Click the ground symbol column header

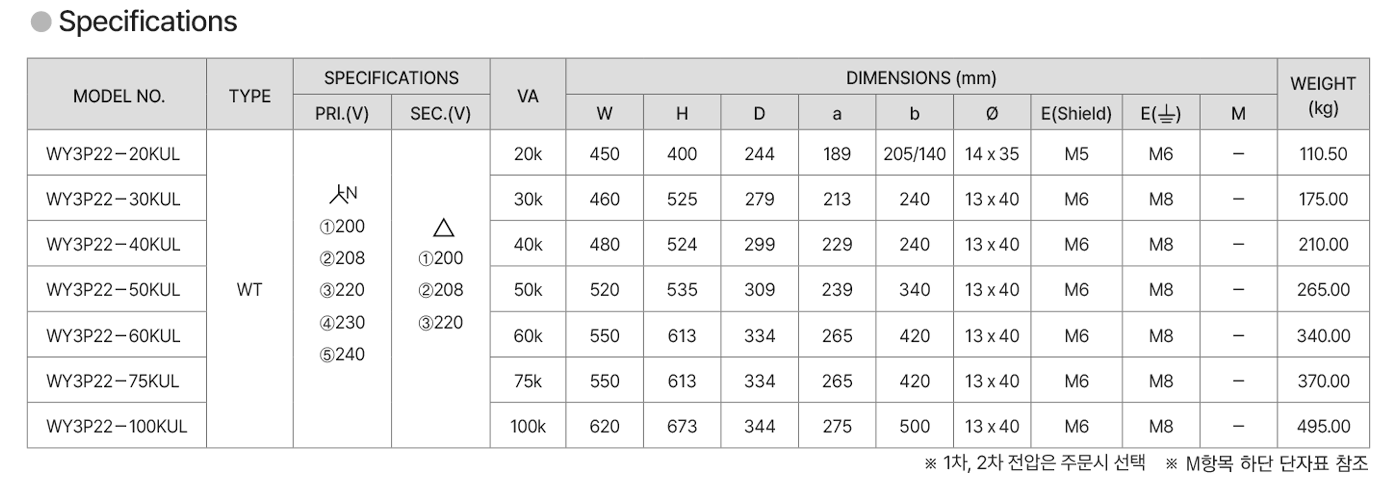click(x=1160, y=114)
